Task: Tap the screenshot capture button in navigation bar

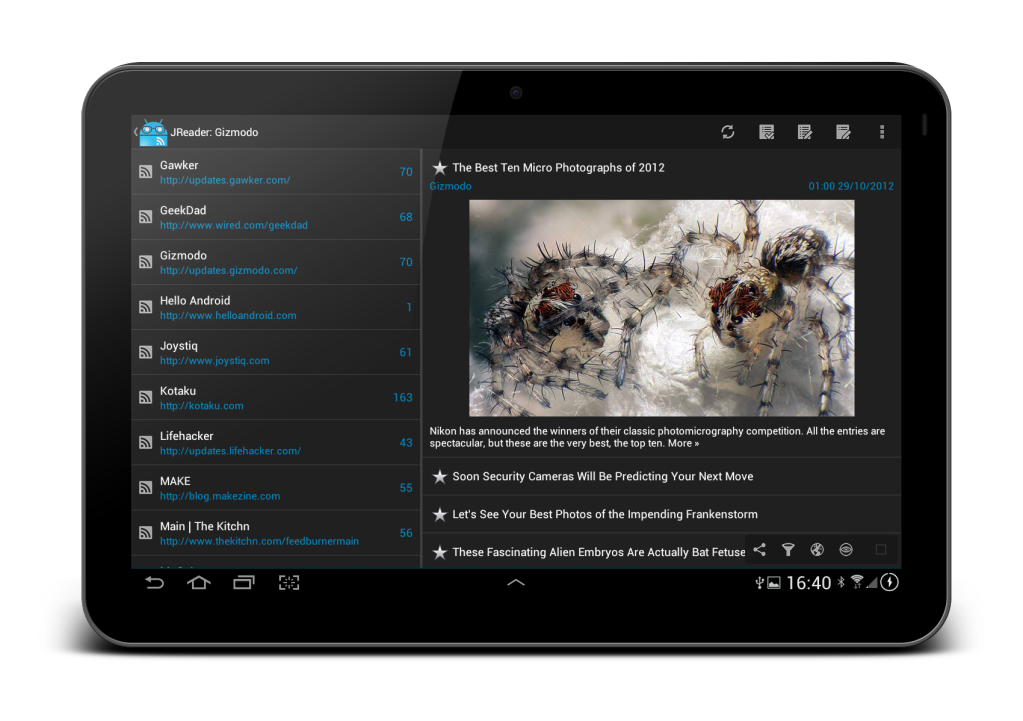Action: click(x=289, y=583)
